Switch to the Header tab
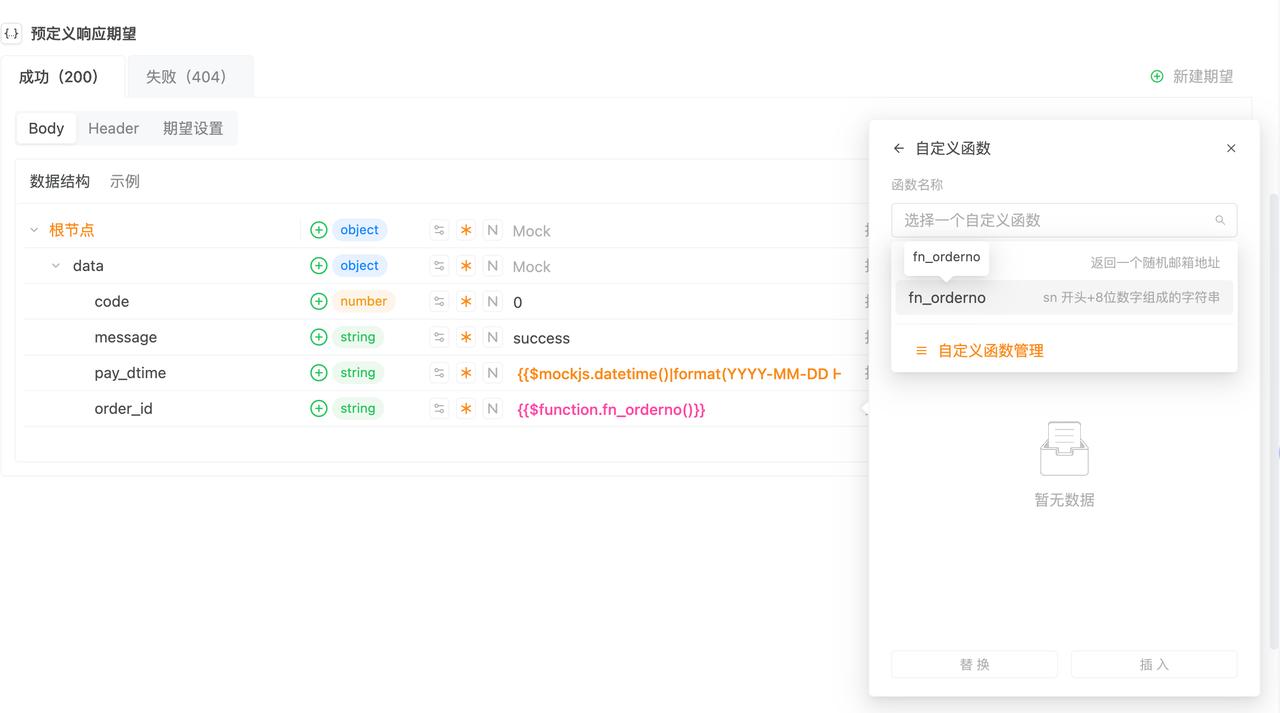 coord(113,128)
